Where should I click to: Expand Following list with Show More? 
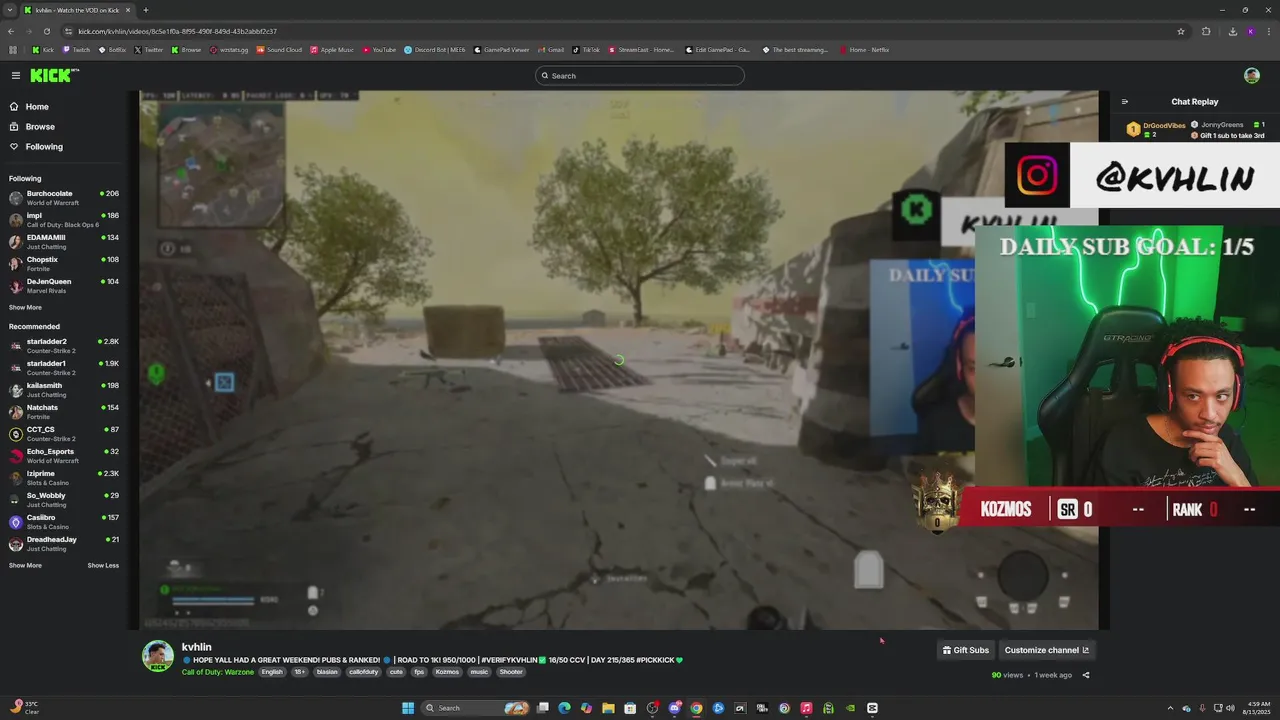click(25, 308)
